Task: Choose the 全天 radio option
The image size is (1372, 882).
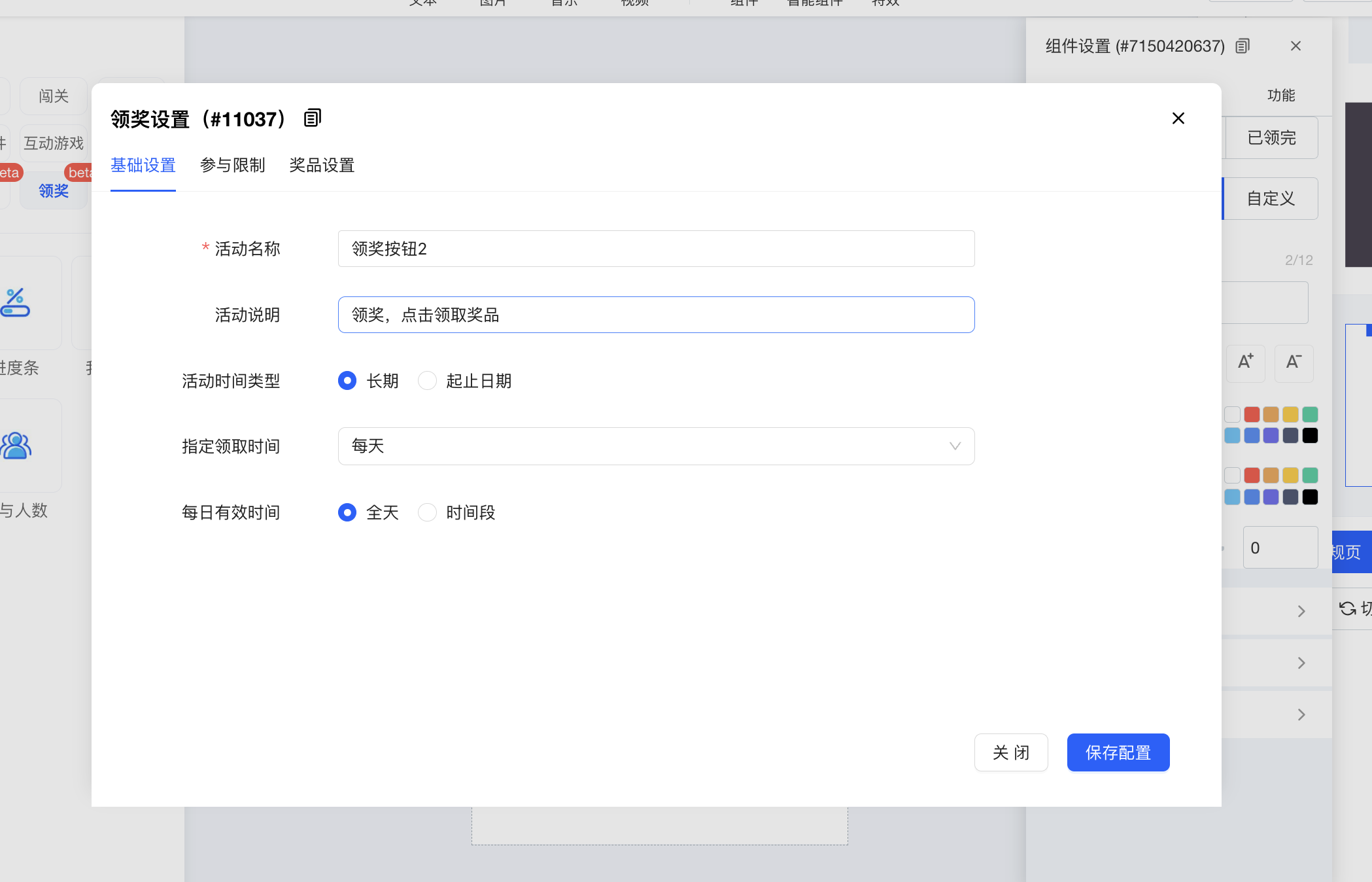Action: [347, 512]
